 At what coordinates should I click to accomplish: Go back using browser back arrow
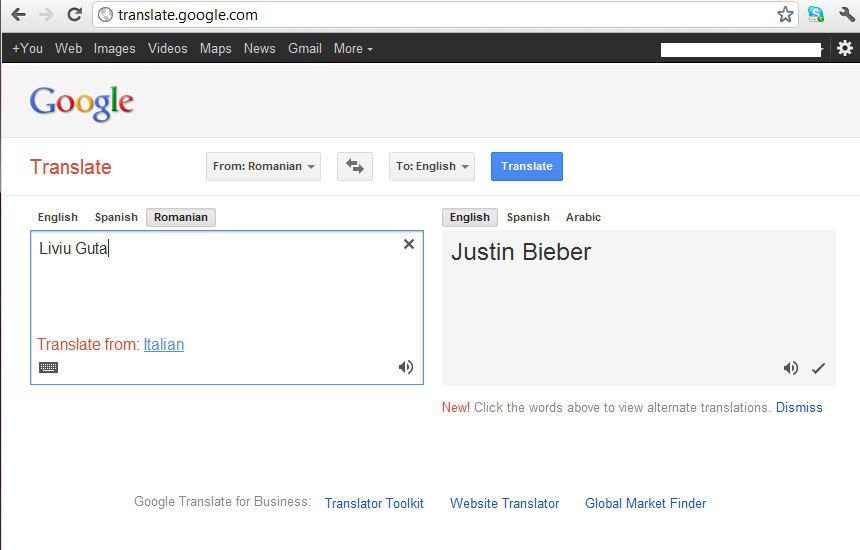18,15
